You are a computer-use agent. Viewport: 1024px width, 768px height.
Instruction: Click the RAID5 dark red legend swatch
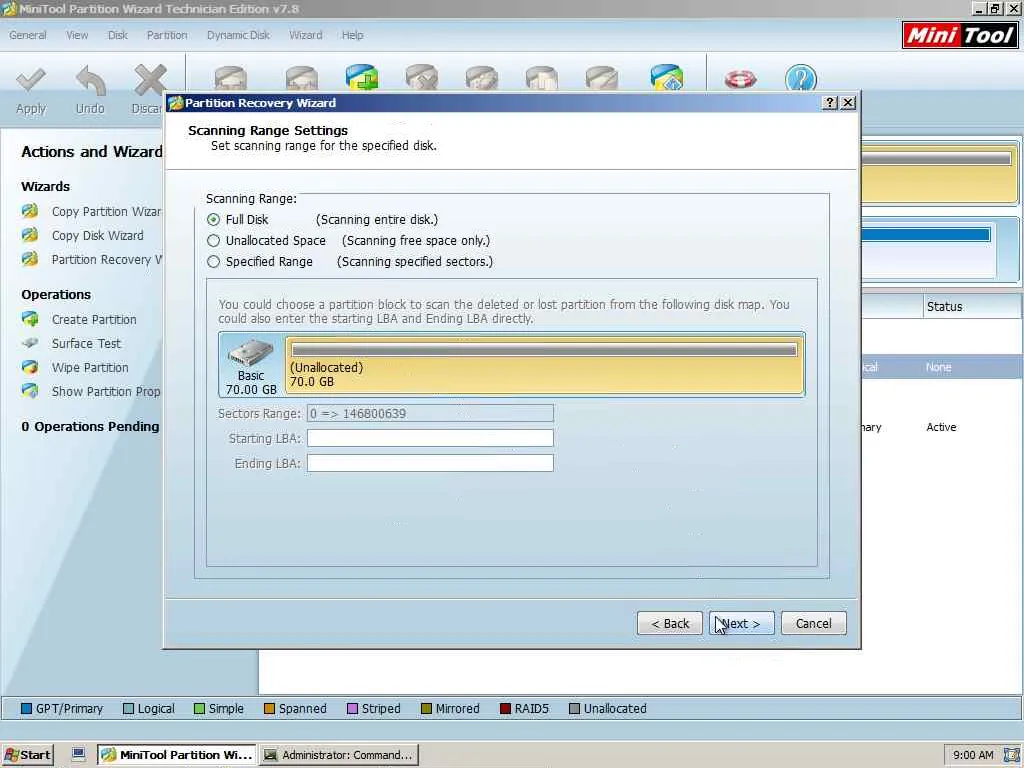pos(505,709)
